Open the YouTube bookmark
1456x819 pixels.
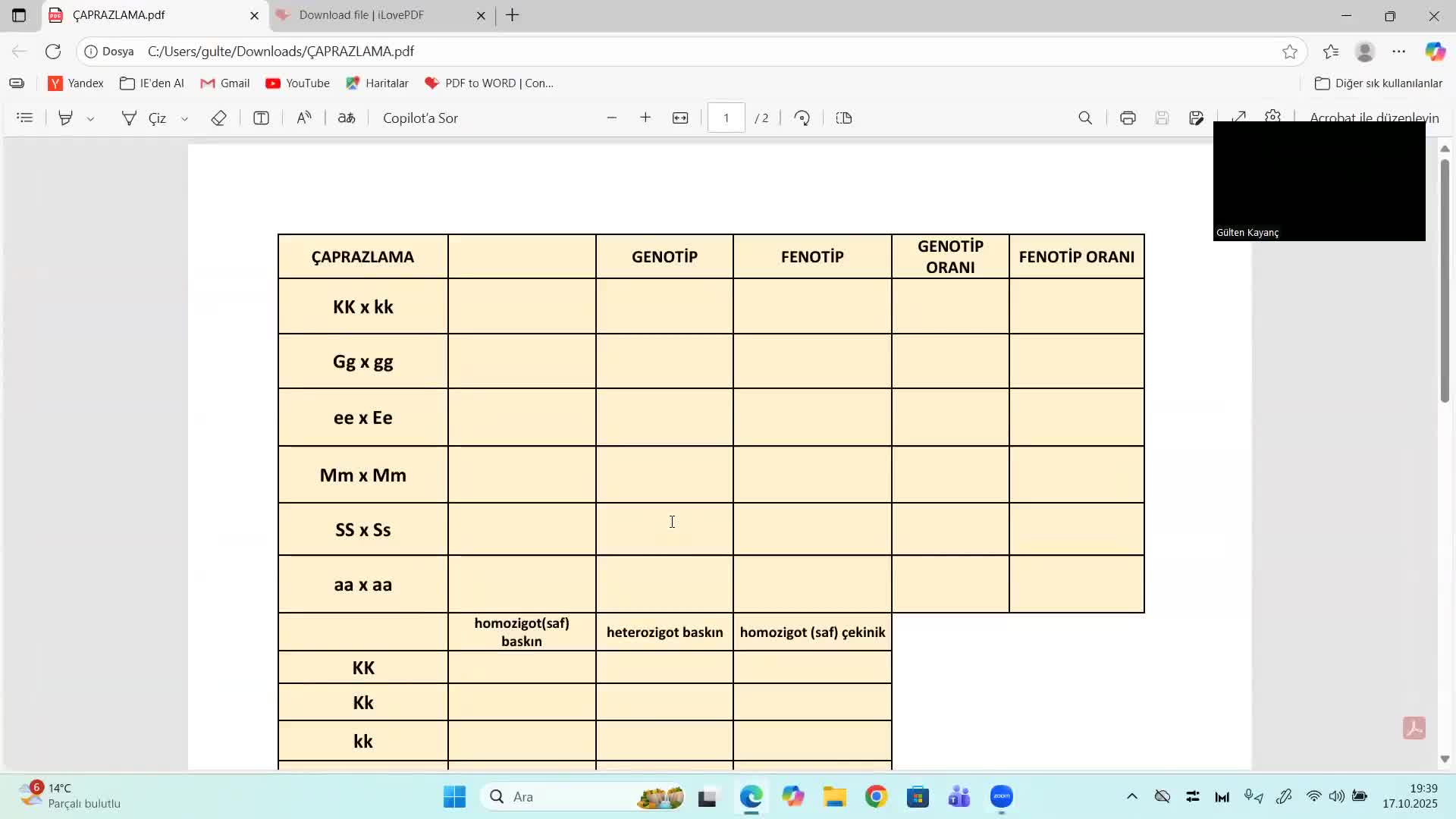(297, 83)
